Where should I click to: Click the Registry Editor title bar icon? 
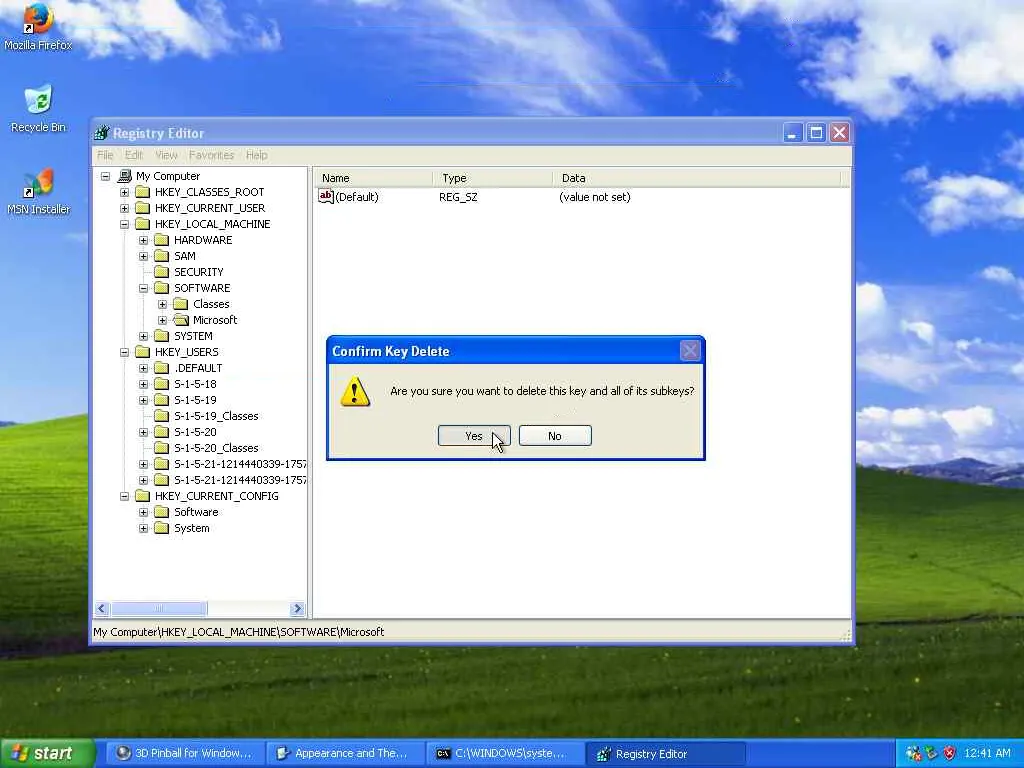(101, 133)
